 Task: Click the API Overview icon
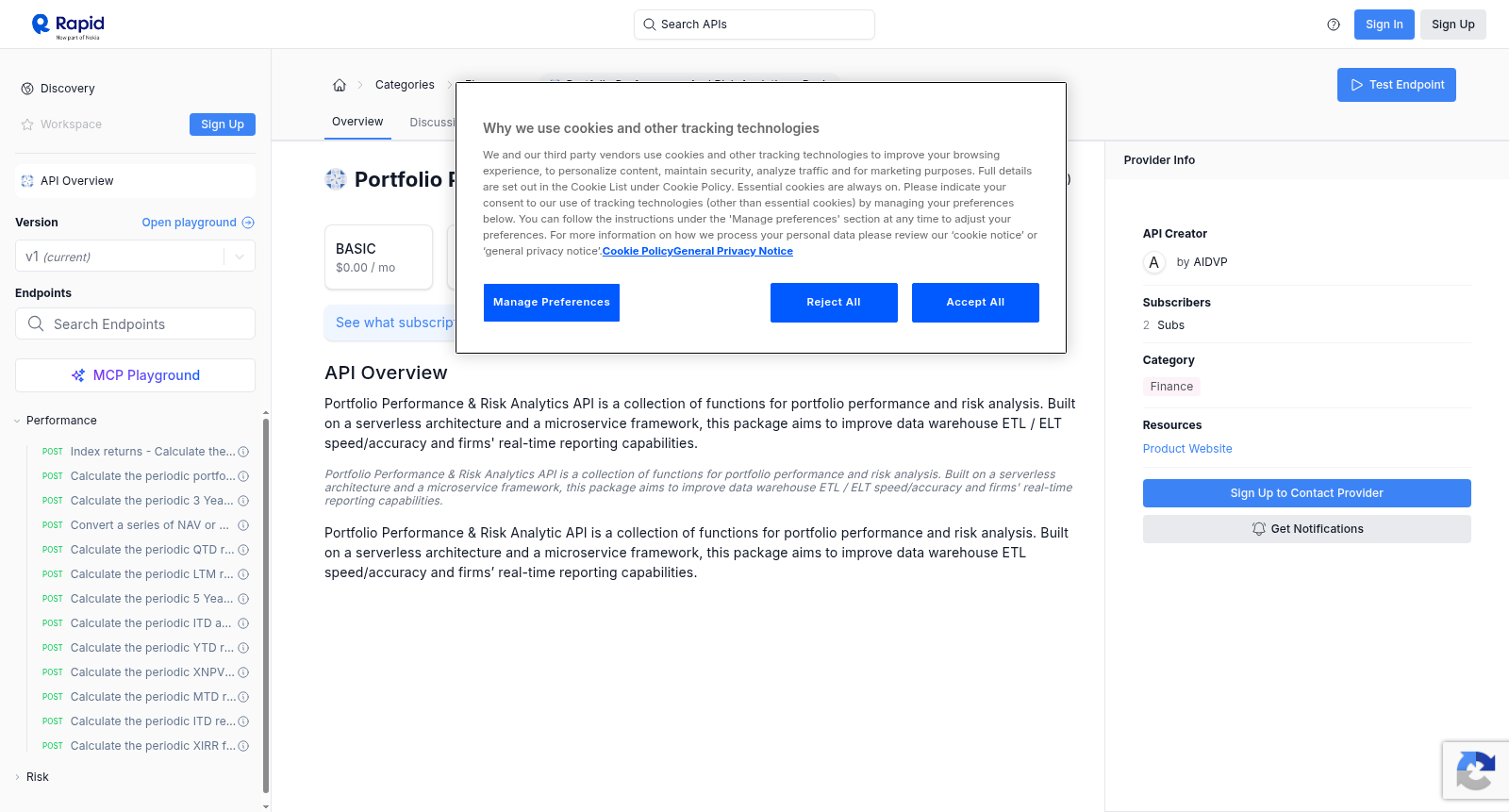coord(27,181)
